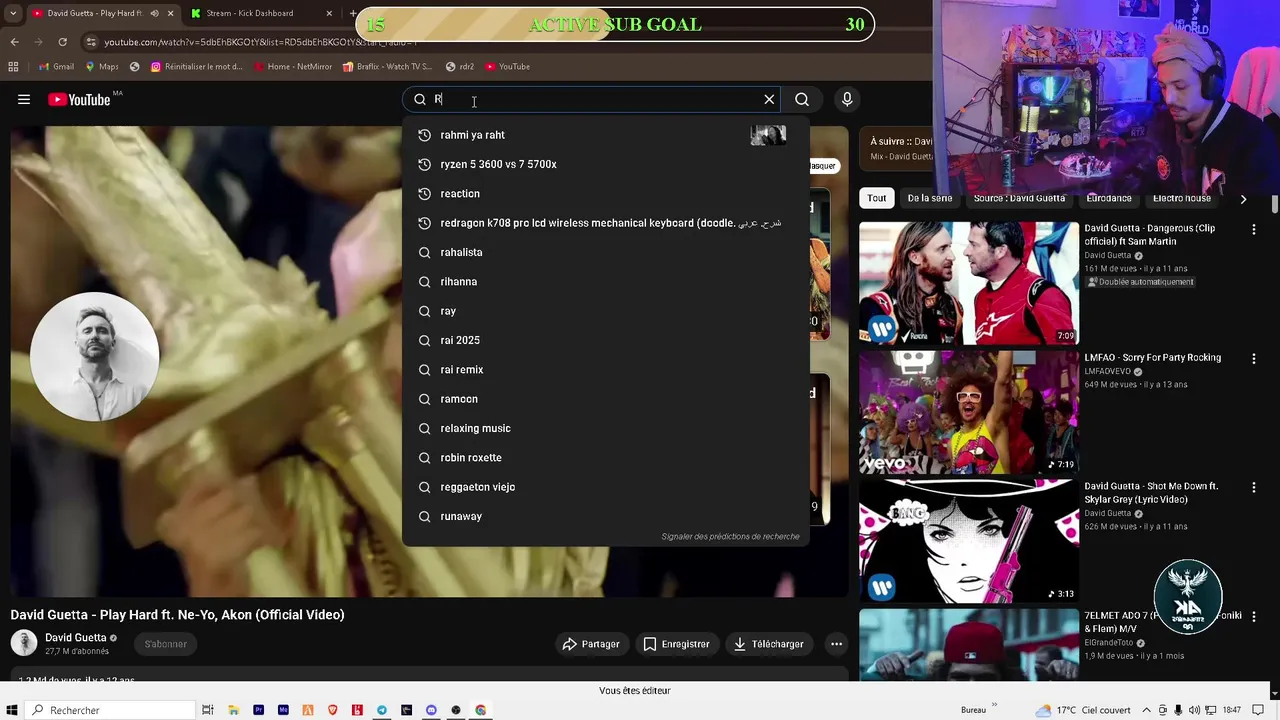The image size is (1280, 720).
Task: Go to the YouTube home logo
Action: click(x=79, y=99)
